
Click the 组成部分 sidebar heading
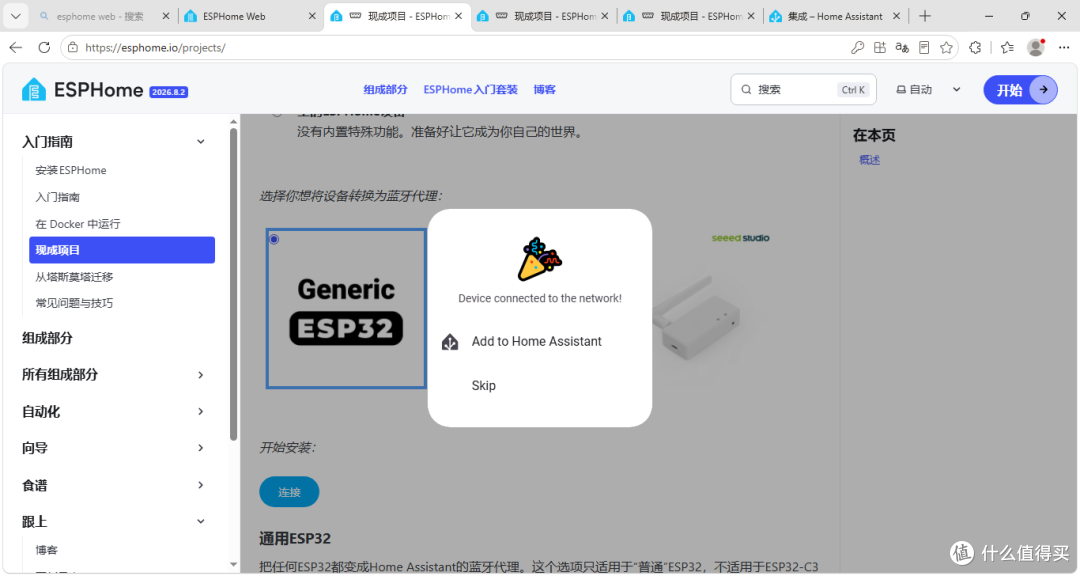pyautogui.click(x=47, y=338)
